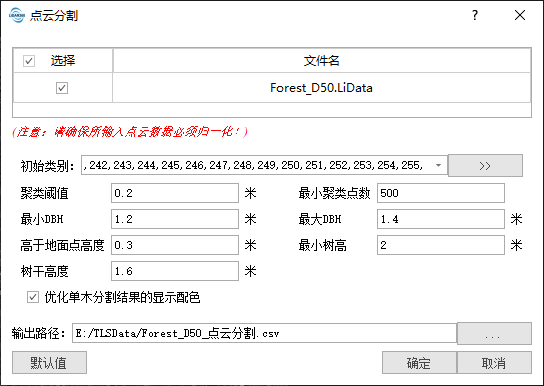The height and width of the screenshot is (386, 544).
Task: Close the 点云分割 dialog
Action: (x=520, y=15)
